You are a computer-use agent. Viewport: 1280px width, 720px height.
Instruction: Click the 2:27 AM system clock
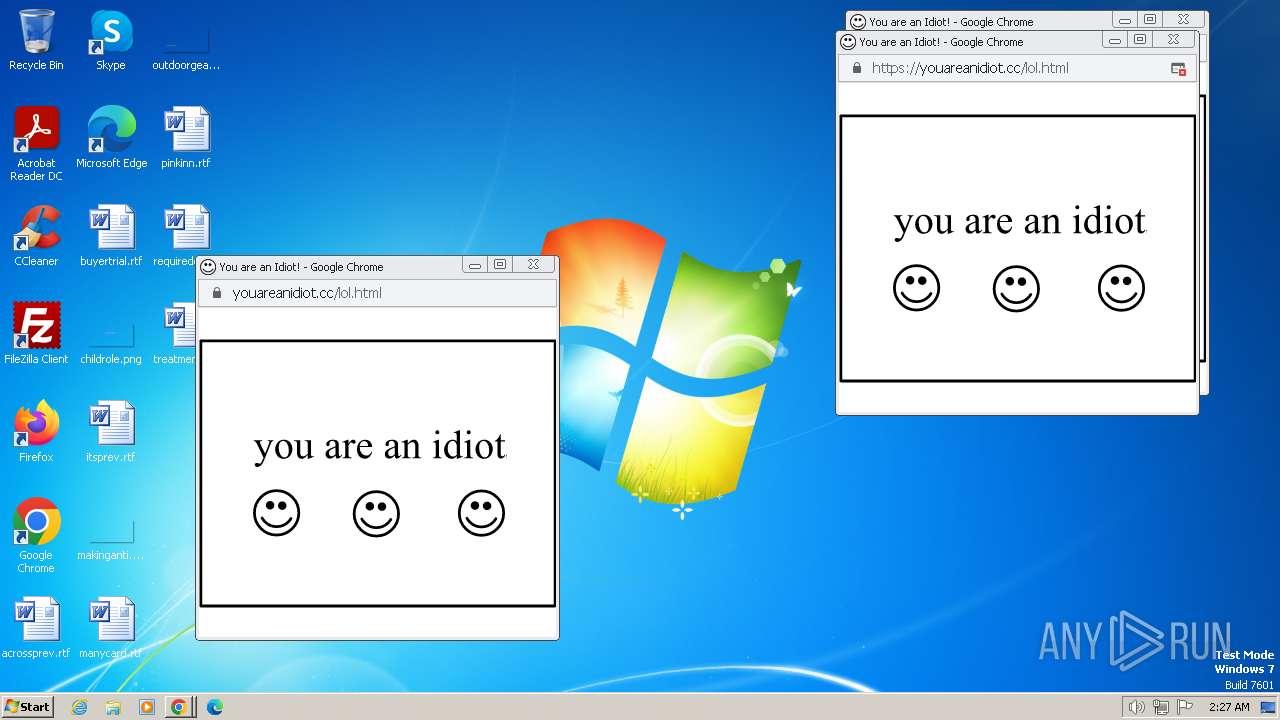[x=1229, y=707]
